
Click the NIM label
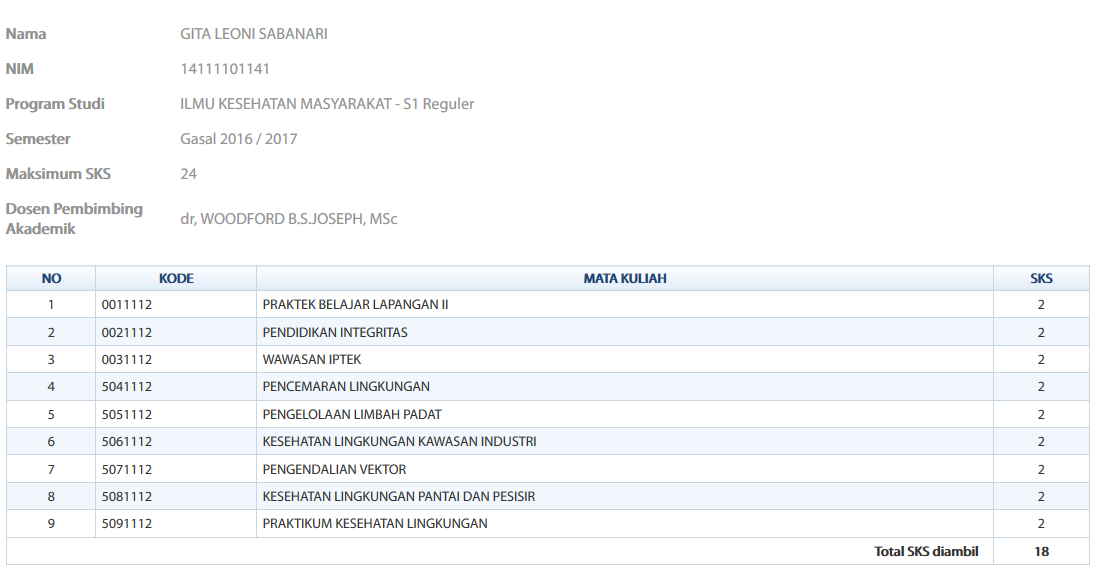[x=20, y=69]
